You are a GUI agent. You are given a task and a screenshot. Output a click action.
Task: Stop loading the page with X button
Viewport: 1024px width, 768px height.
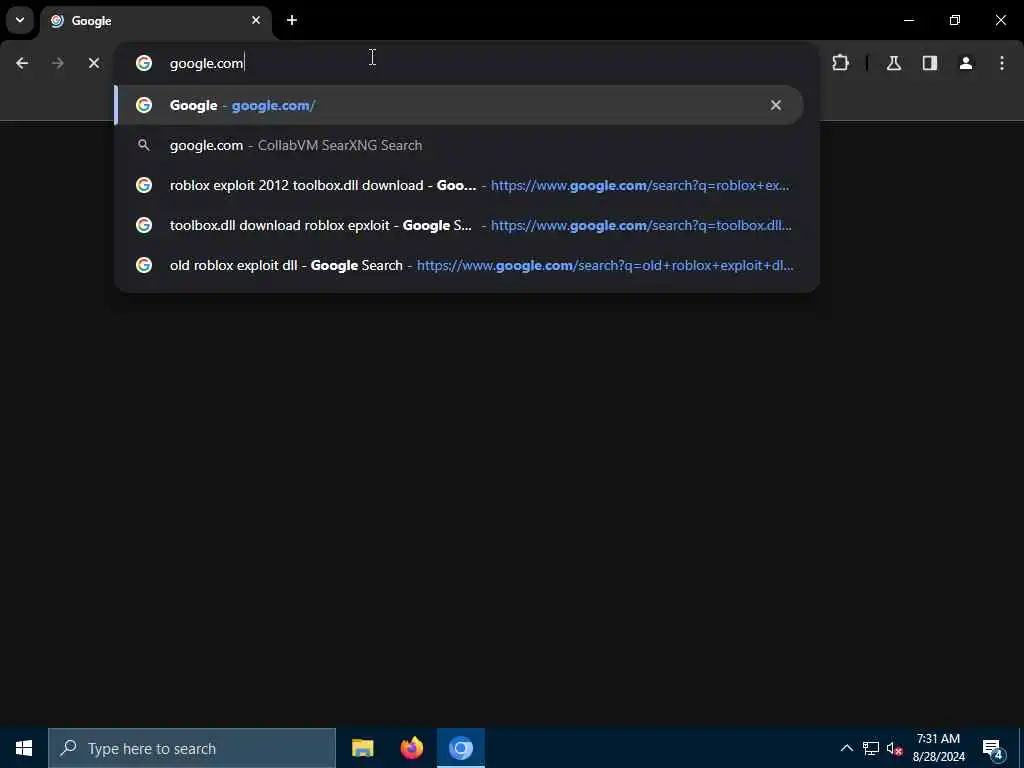tap(94, 63)
